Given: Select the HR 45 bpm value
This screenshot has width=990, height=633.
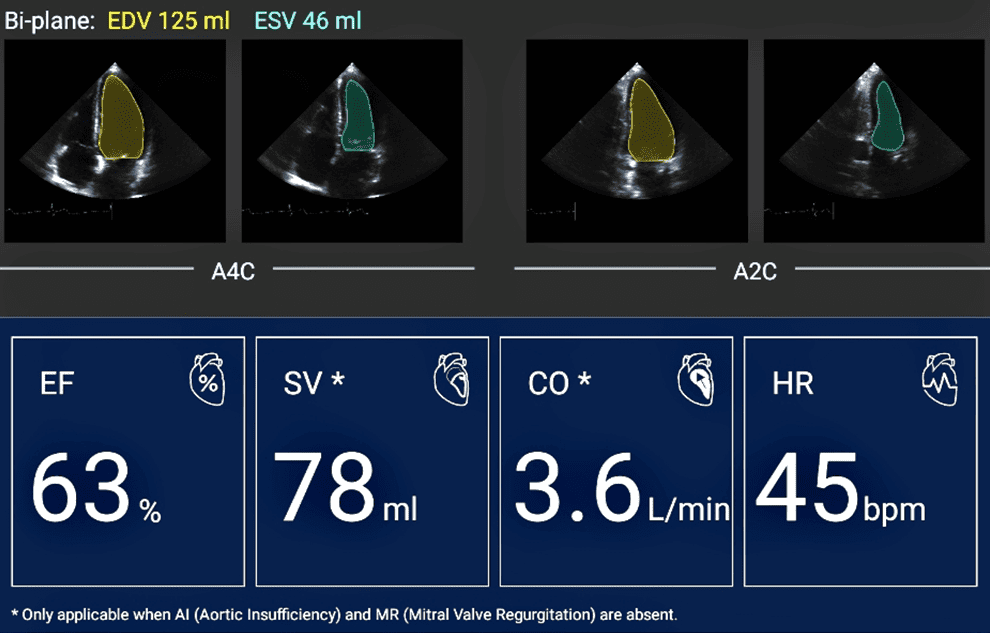Looking at the screenshot, I should (840, 488).
